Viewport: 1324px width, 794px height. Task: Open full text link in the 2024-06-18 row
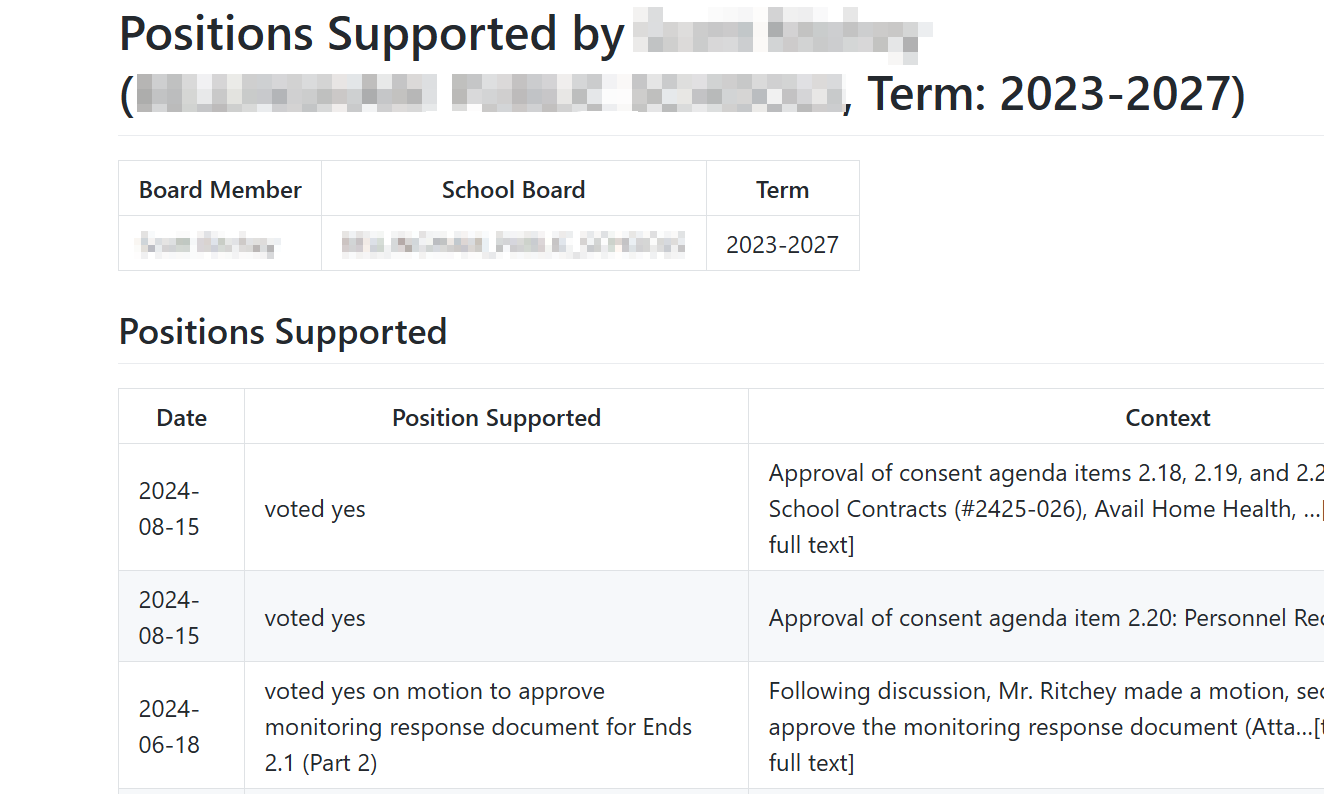811,763
